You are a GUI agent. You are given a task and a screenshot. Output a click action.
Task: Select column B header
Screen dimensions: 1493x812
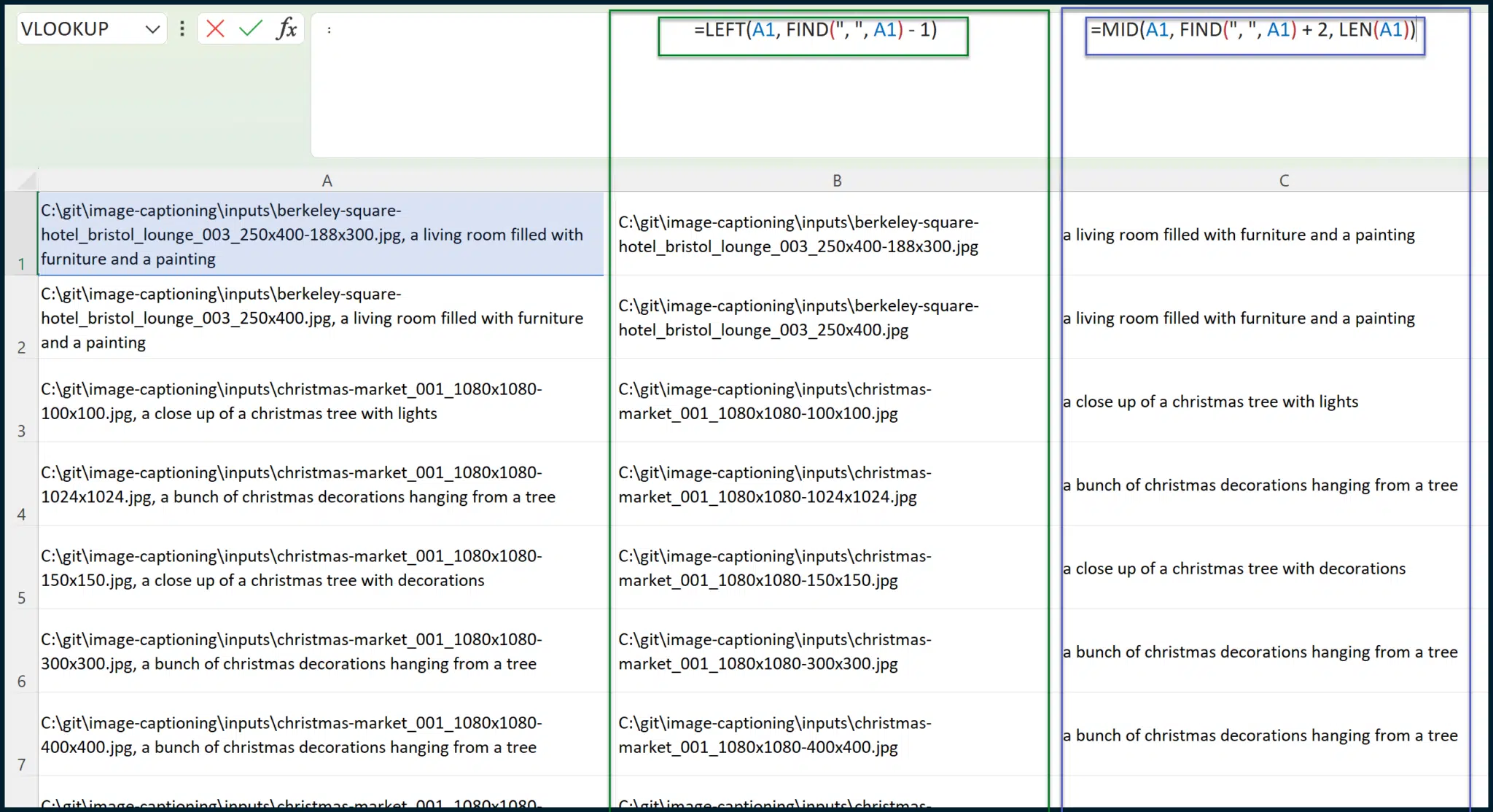click(837, 180)
